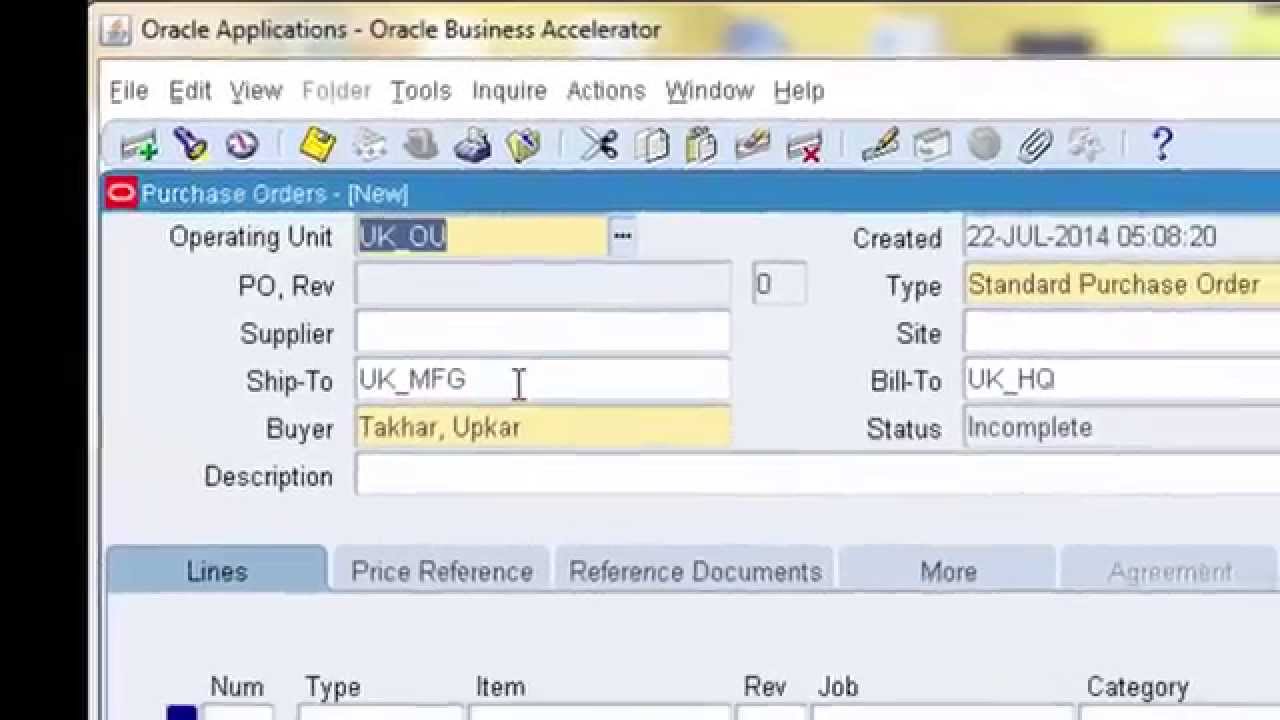The height and width of the screenshot is (720, 1280).
Task: Click the Supplier input field
Action: tap(543, 333)
